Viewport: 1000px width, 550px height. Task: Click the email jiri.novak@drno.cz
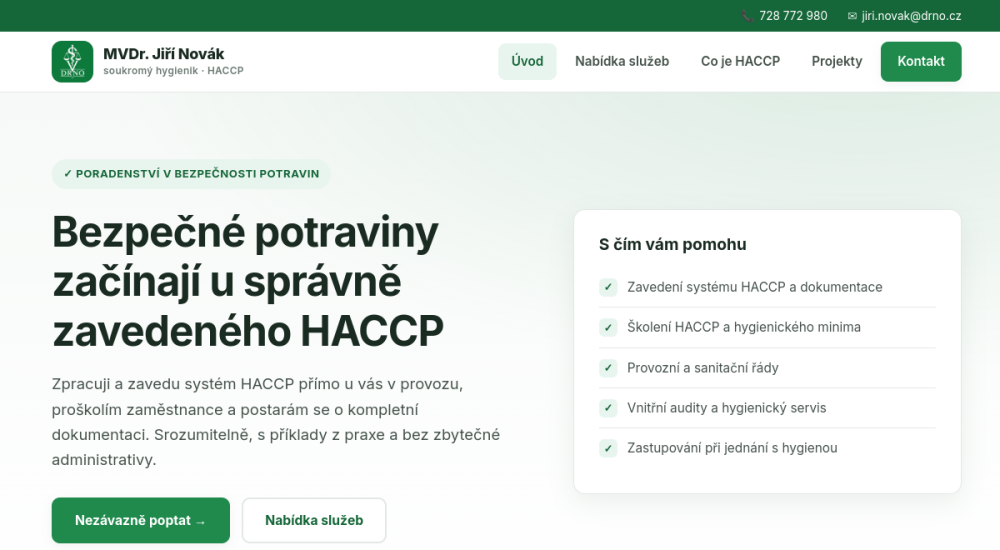(x=911, y=16)
